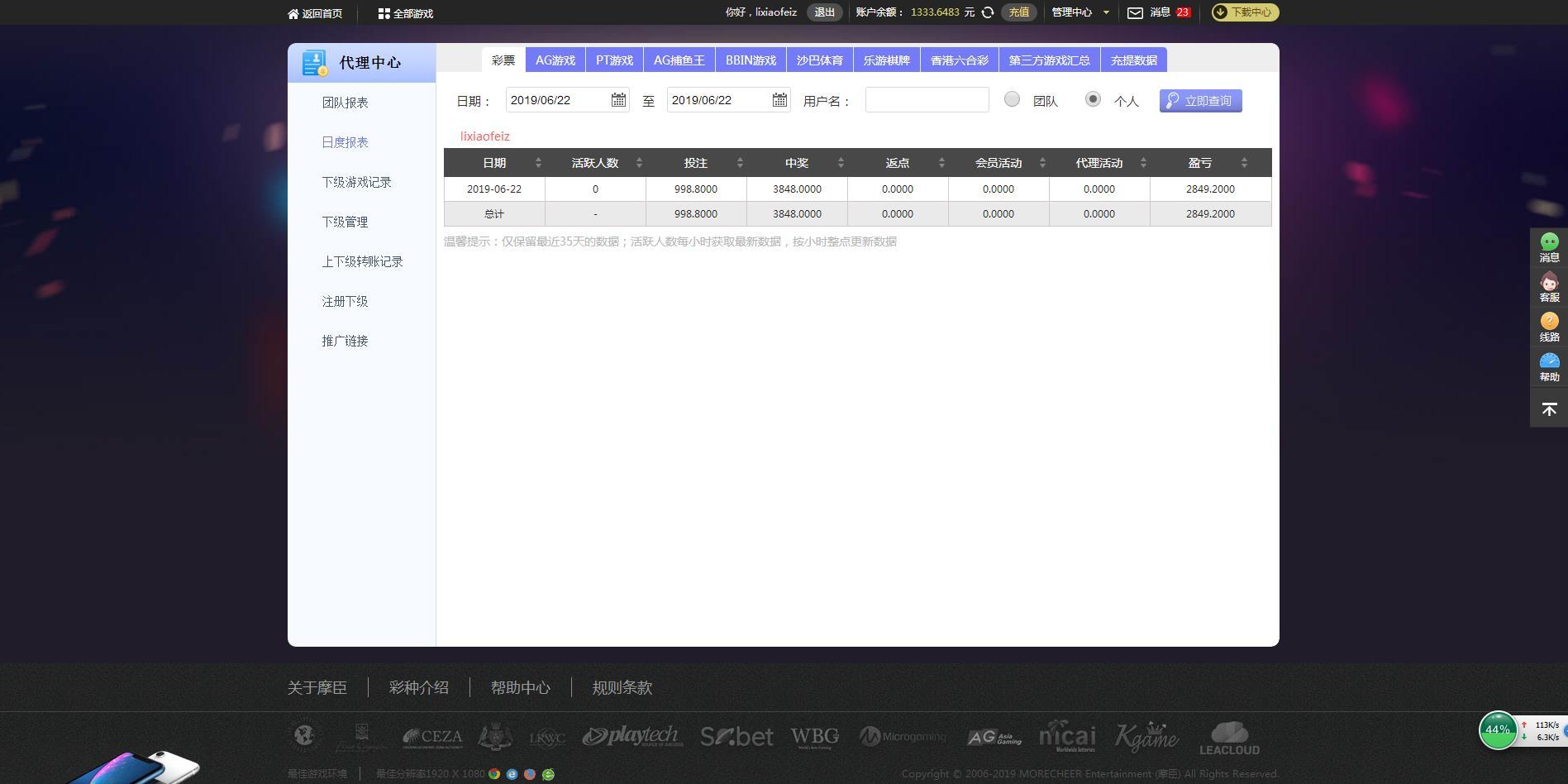Select the 团队 radio button
The image size is (1568, 784).
(1012, 98)
